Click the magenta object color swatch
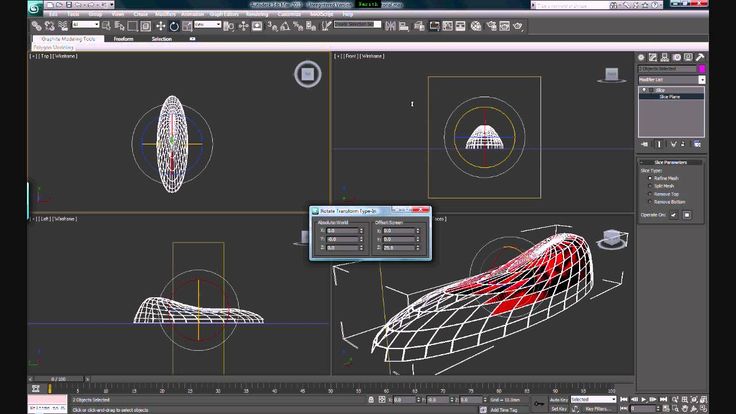The height and width of the screenshot is (414, 736). click(x=702, y=69)
